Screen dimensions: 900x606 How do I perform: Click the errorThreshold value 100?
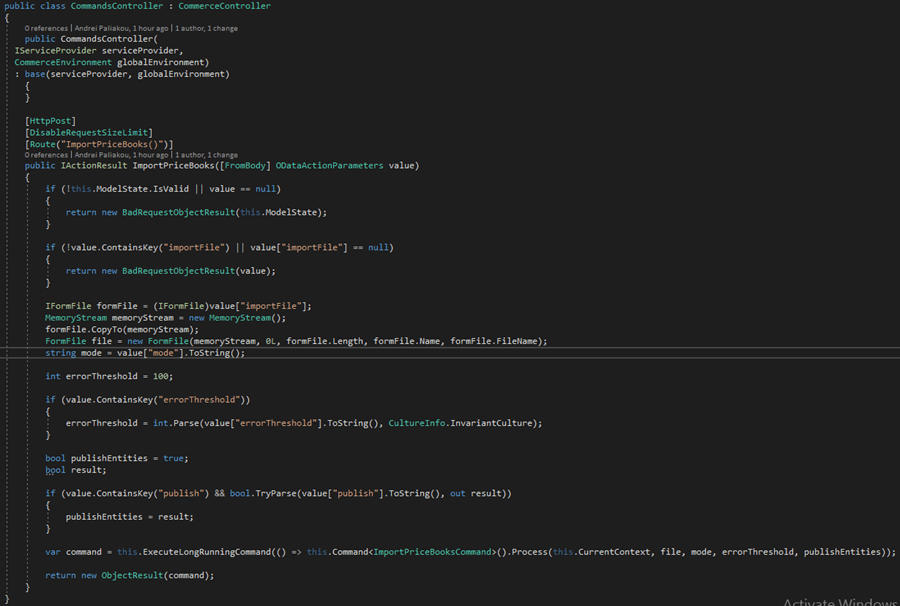tap(161, 376)
